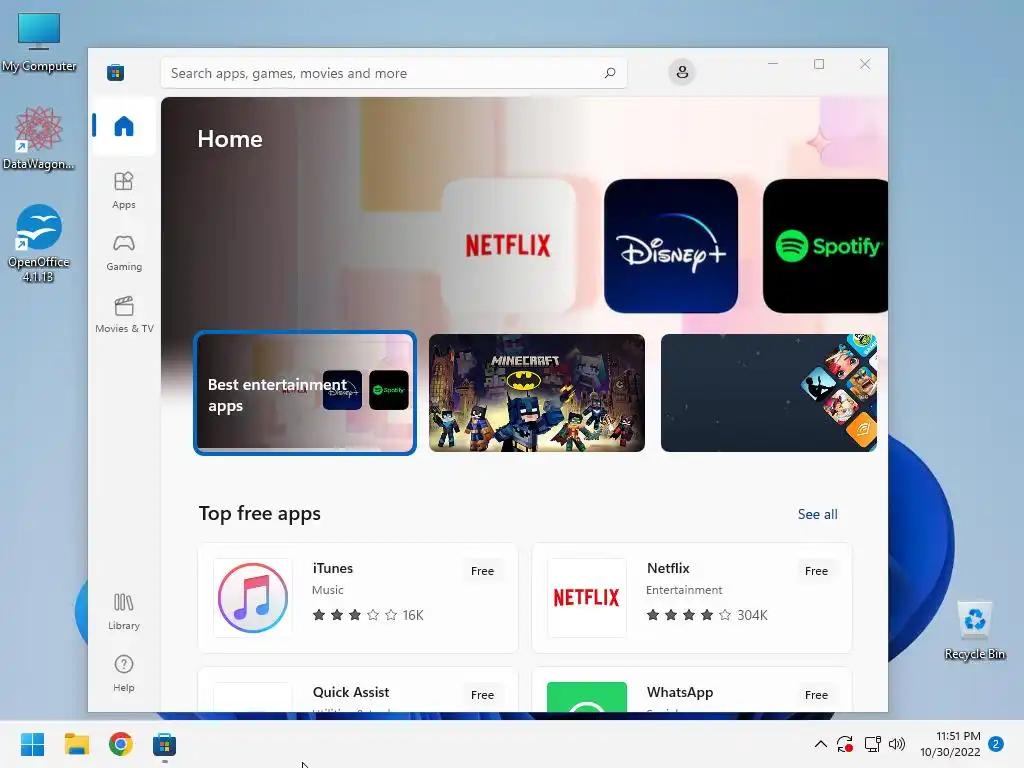
Task: Click Entertainment category under Netflix
Action: coord(684,590)
